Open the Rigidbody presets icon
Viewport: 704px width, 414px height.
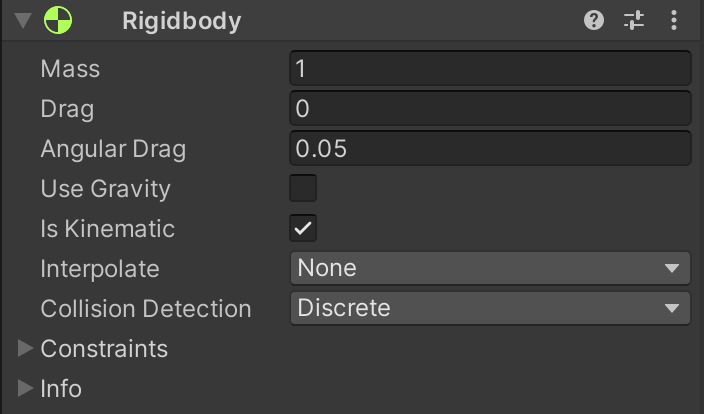click(x=634, y=20)
